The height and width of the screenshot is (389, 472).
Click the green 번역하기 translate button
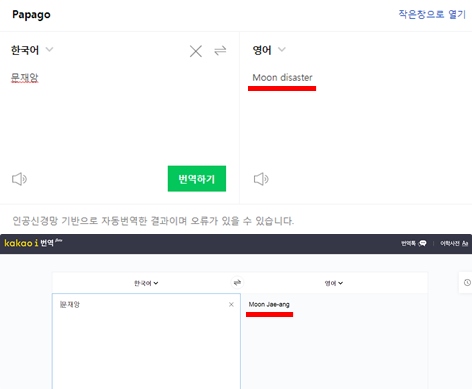point(197,179)
